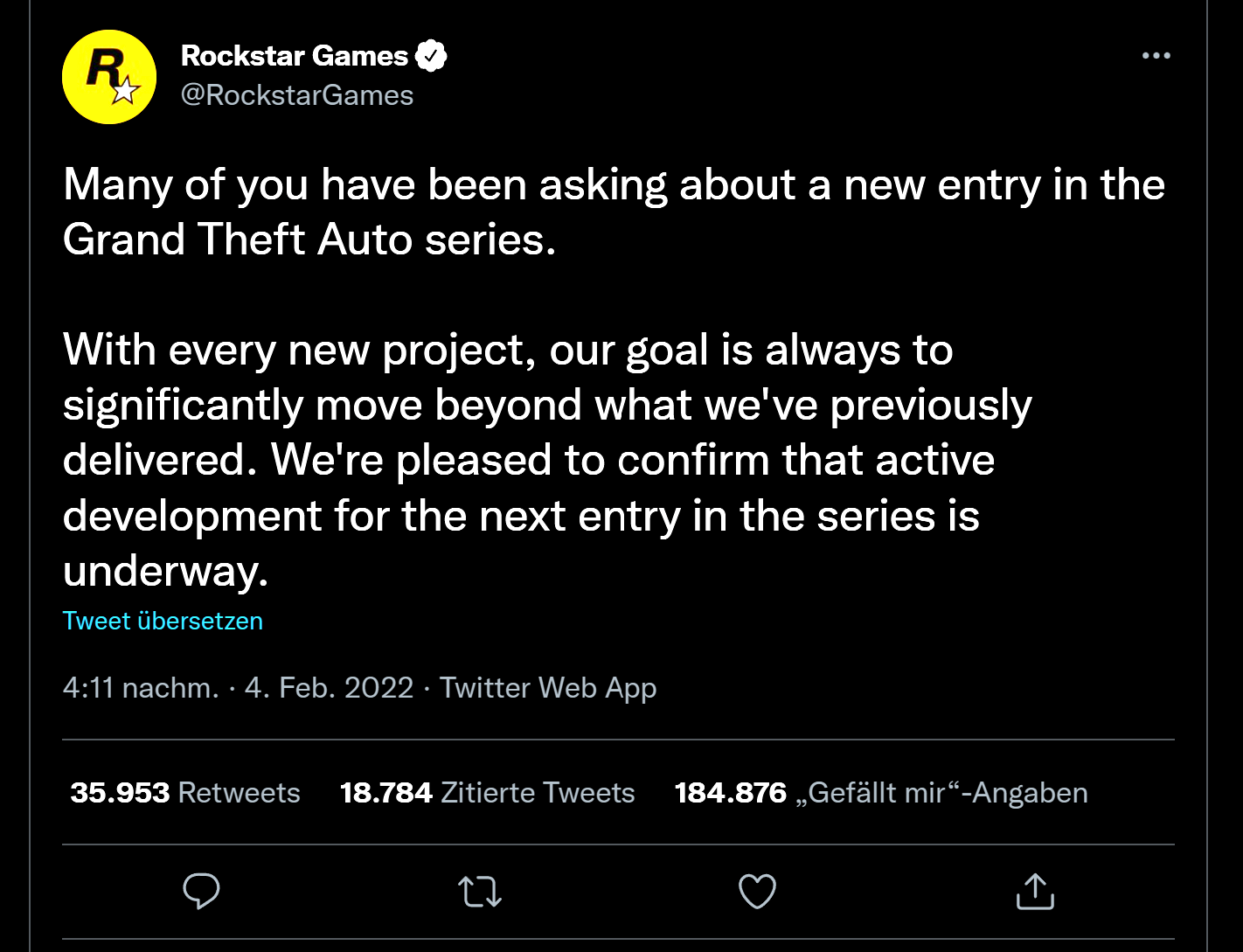Open the three-dot more options menu
The width and height of the screenshot is (1243, 952).
[x=1156, y=56]
